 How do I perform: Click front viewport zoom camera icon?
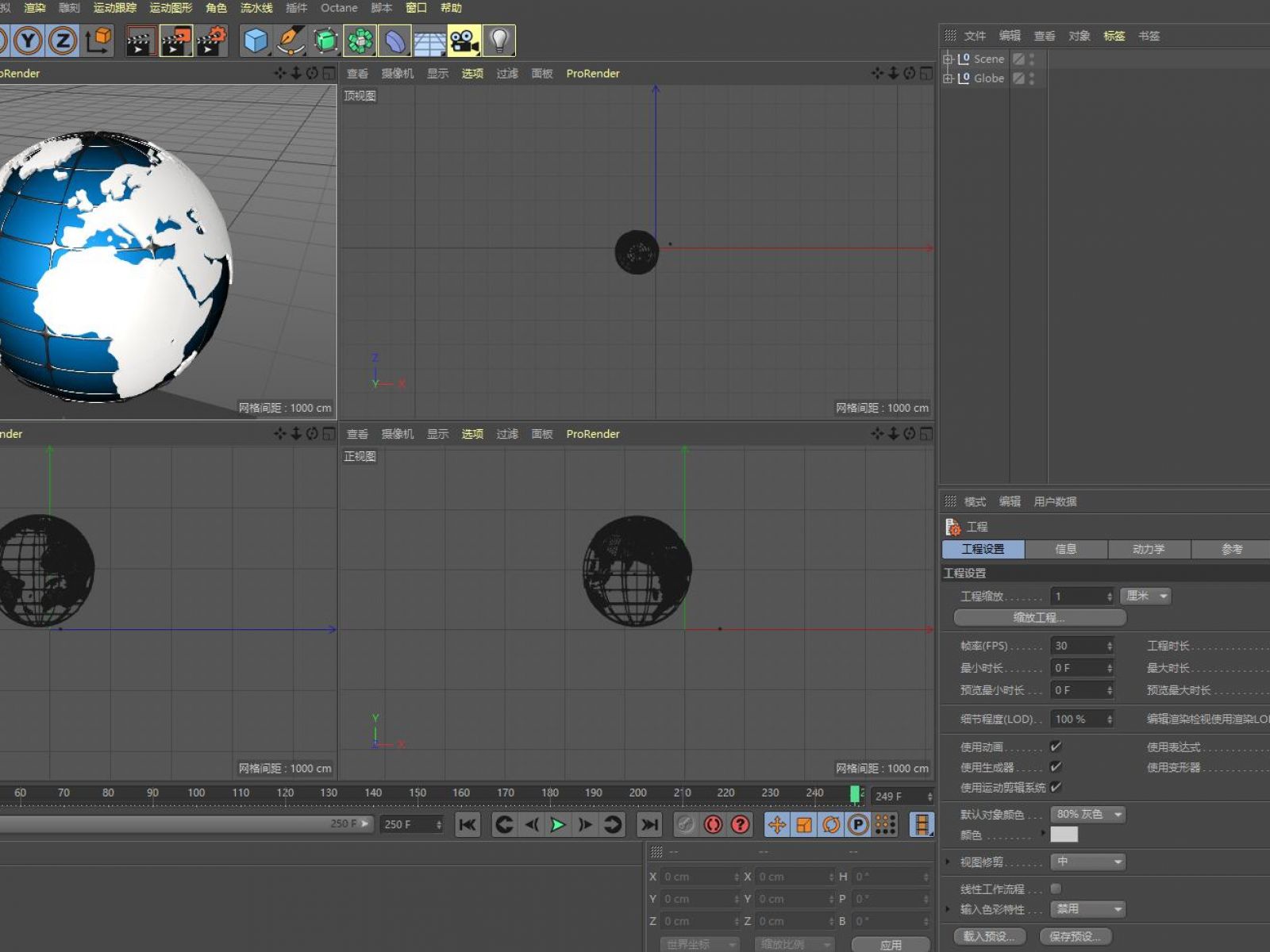894,433
